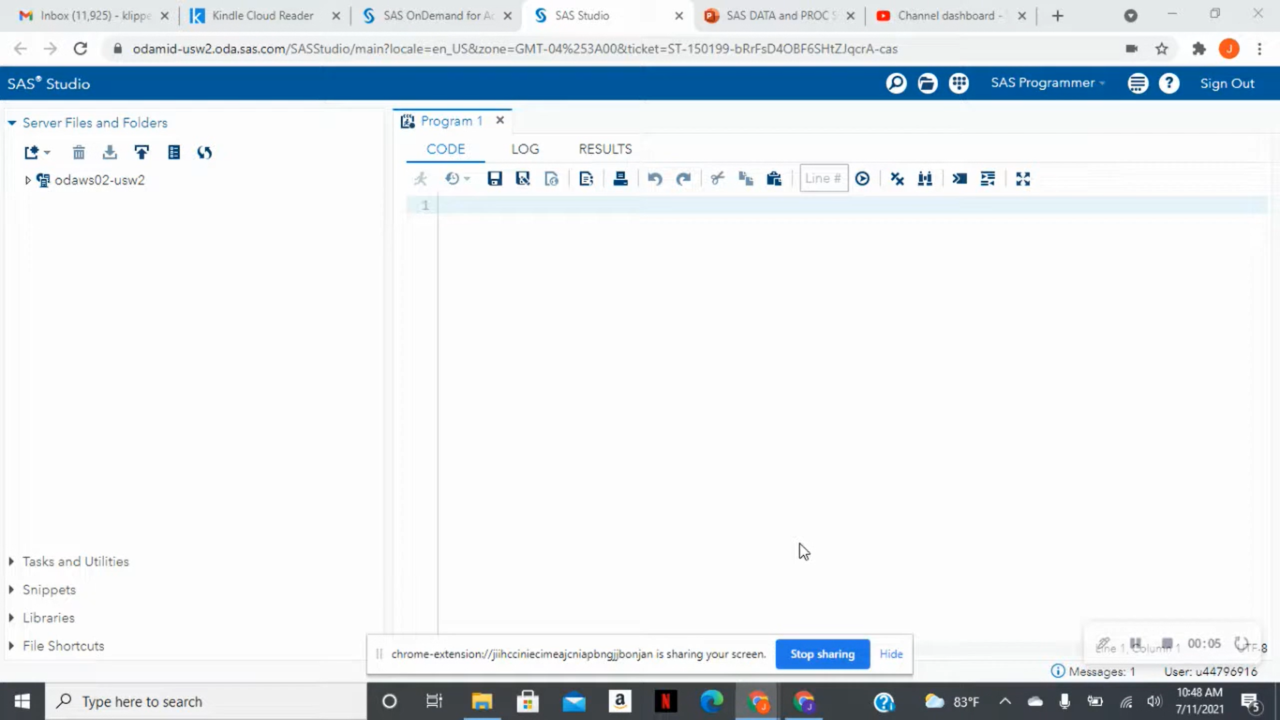Save the program with the floppy disk icon

(x=494, y=179)
